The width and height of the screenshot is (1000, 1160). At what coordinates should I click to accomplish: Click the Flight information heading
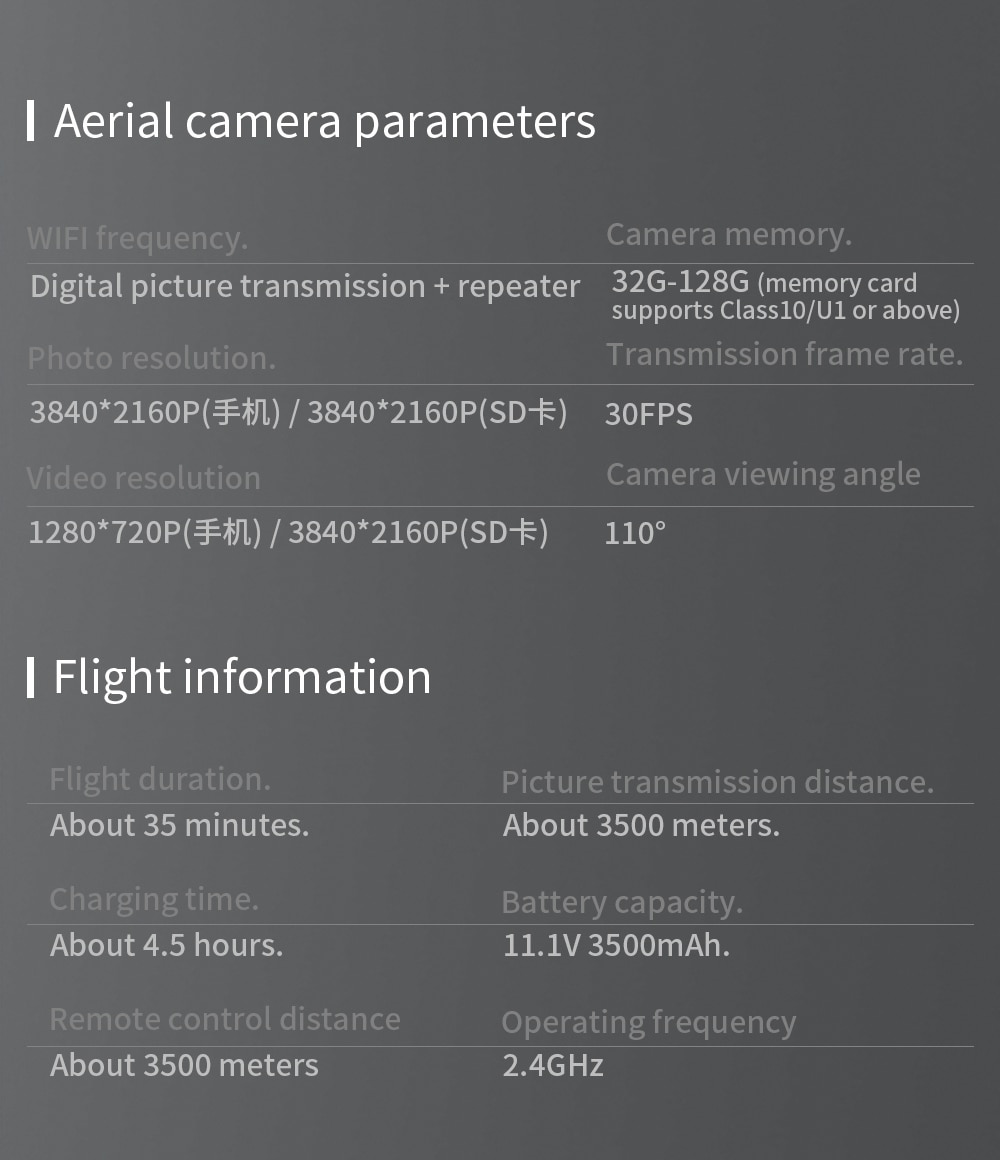coord(242,678)
